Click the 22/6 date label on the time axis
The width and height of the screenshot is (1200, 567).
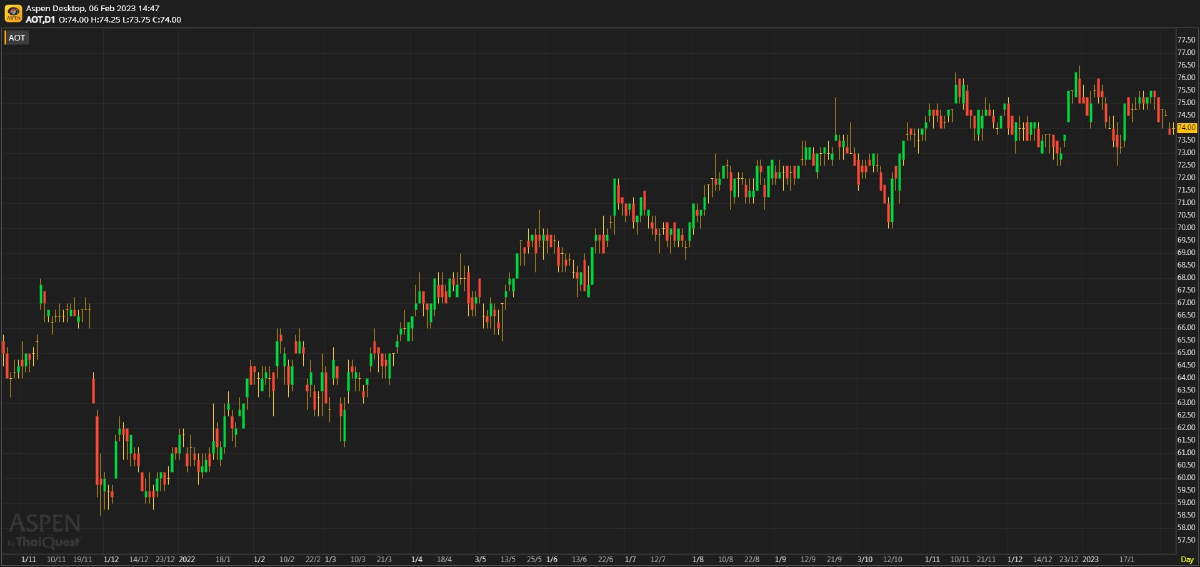605,559
